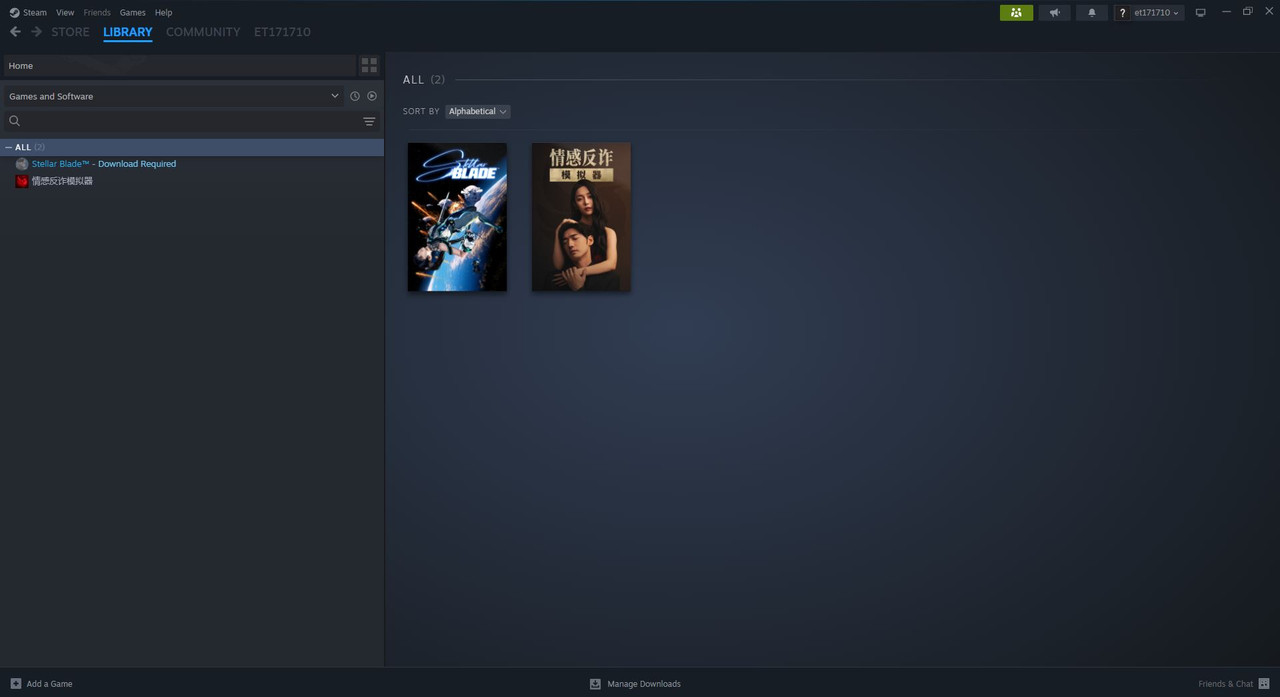Enter Big Picture mode via monitor icon
1280x697 pixels.
[x=1200, y=12]
